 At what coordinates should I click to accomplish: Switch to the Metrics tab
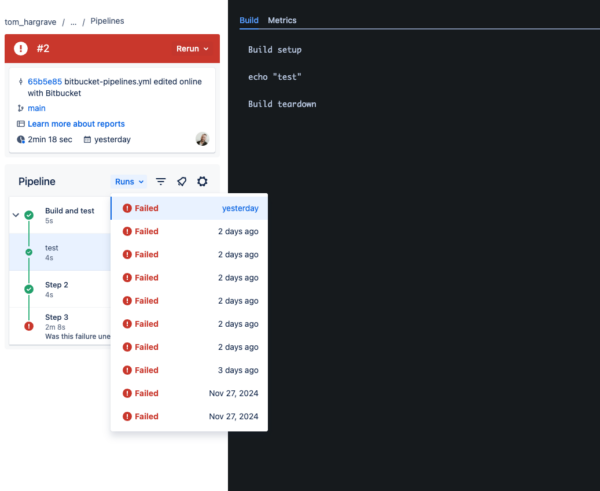click(282, 20)
